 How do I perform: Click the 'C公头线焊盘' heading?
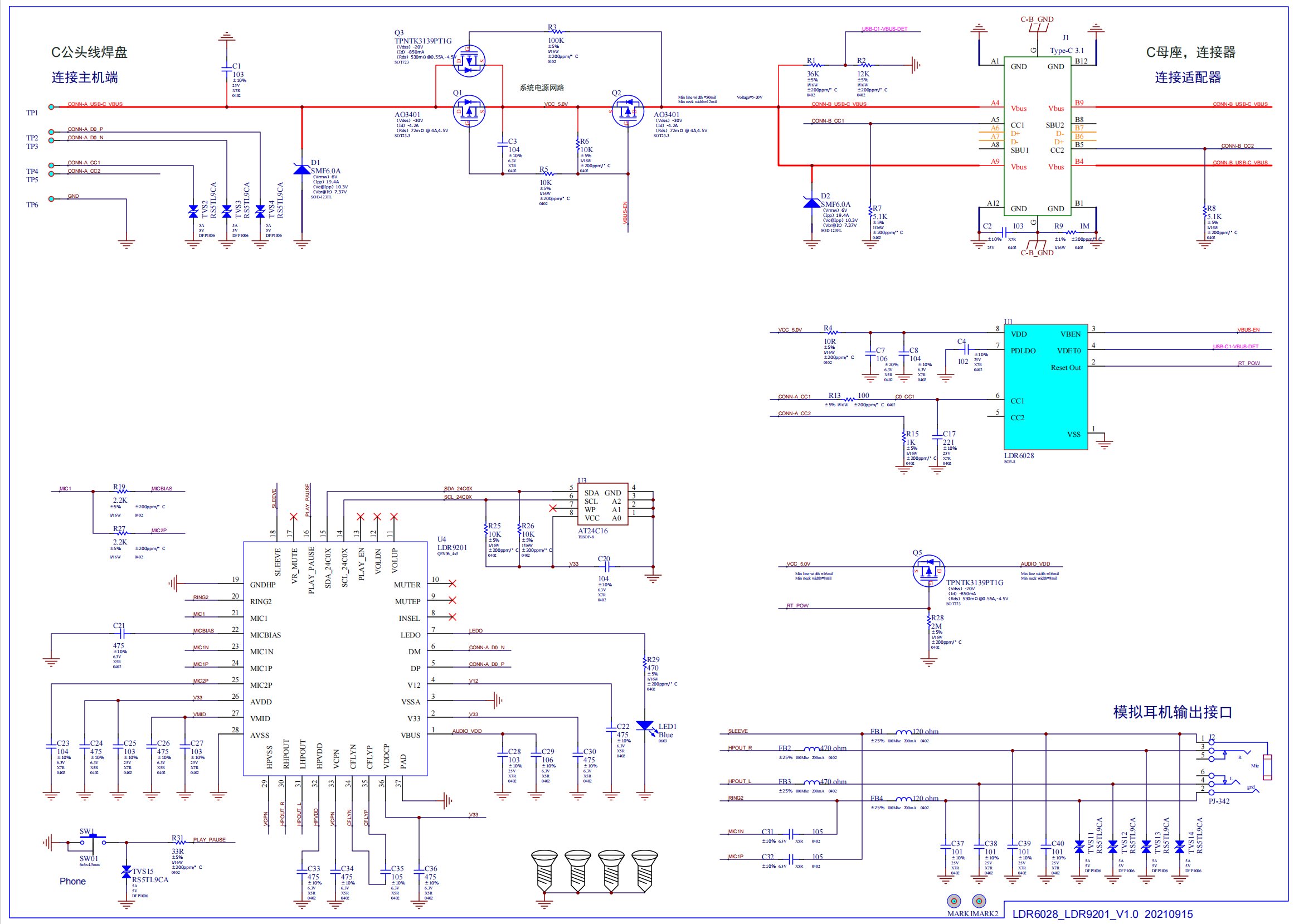[89, 52]
